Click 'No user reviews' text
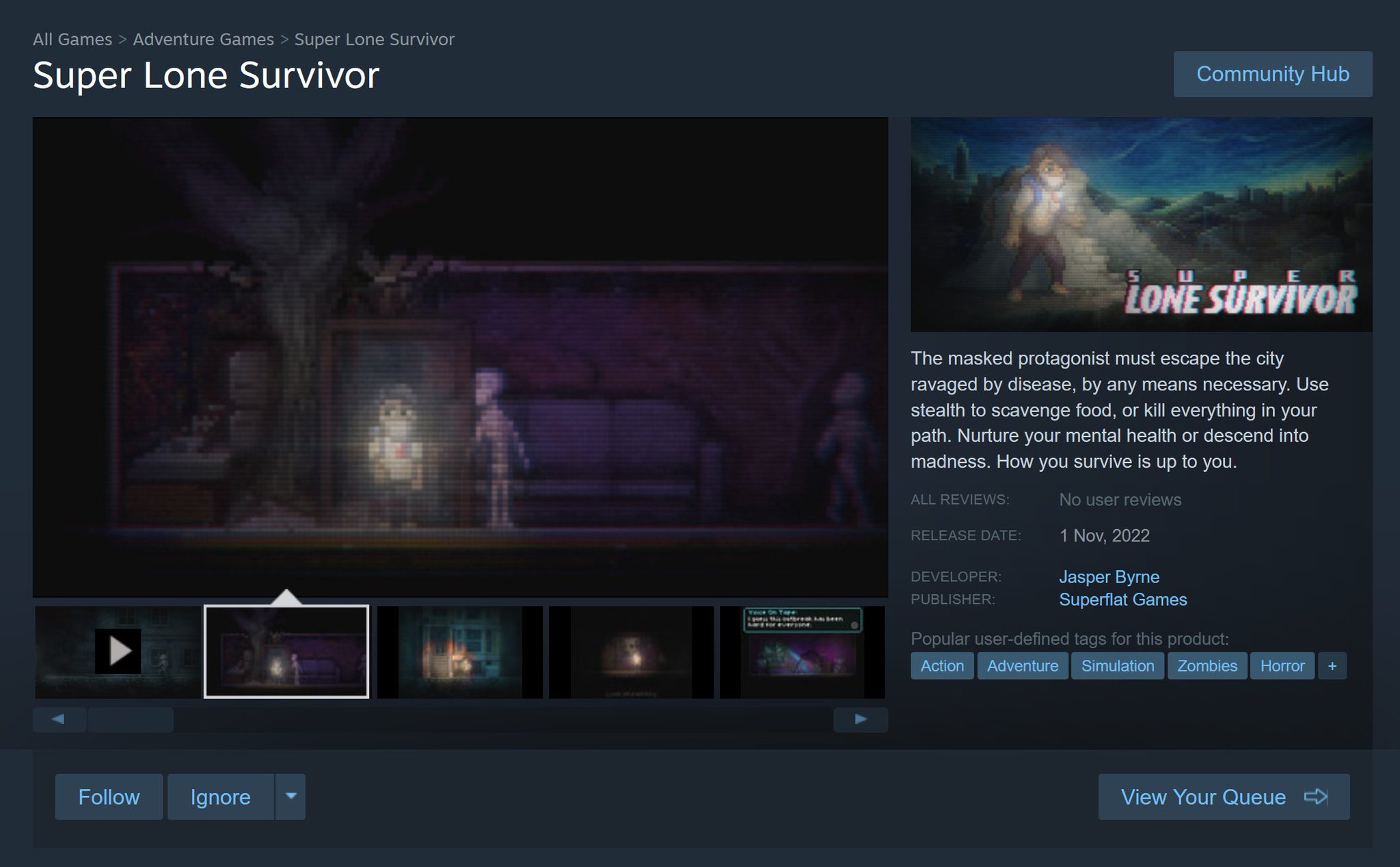 [x=1120, y=500]
